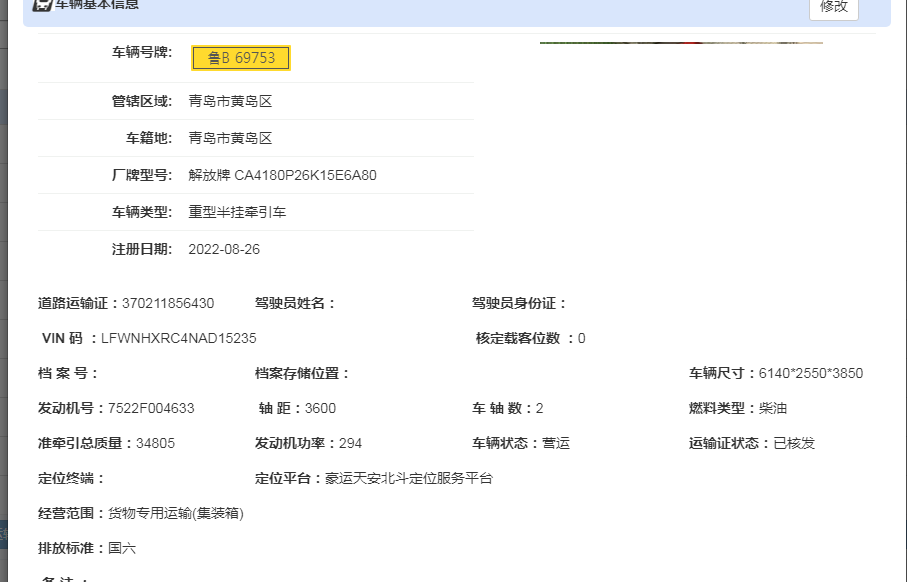
Task: Open the vehicle photo thumbnail
Action: (x=680, y=43)
